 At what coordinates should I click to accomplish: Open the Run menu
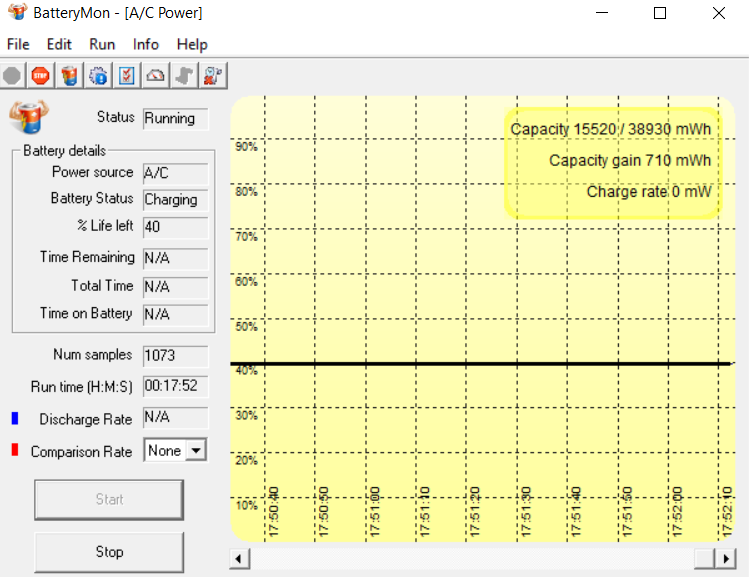point(102,44)
